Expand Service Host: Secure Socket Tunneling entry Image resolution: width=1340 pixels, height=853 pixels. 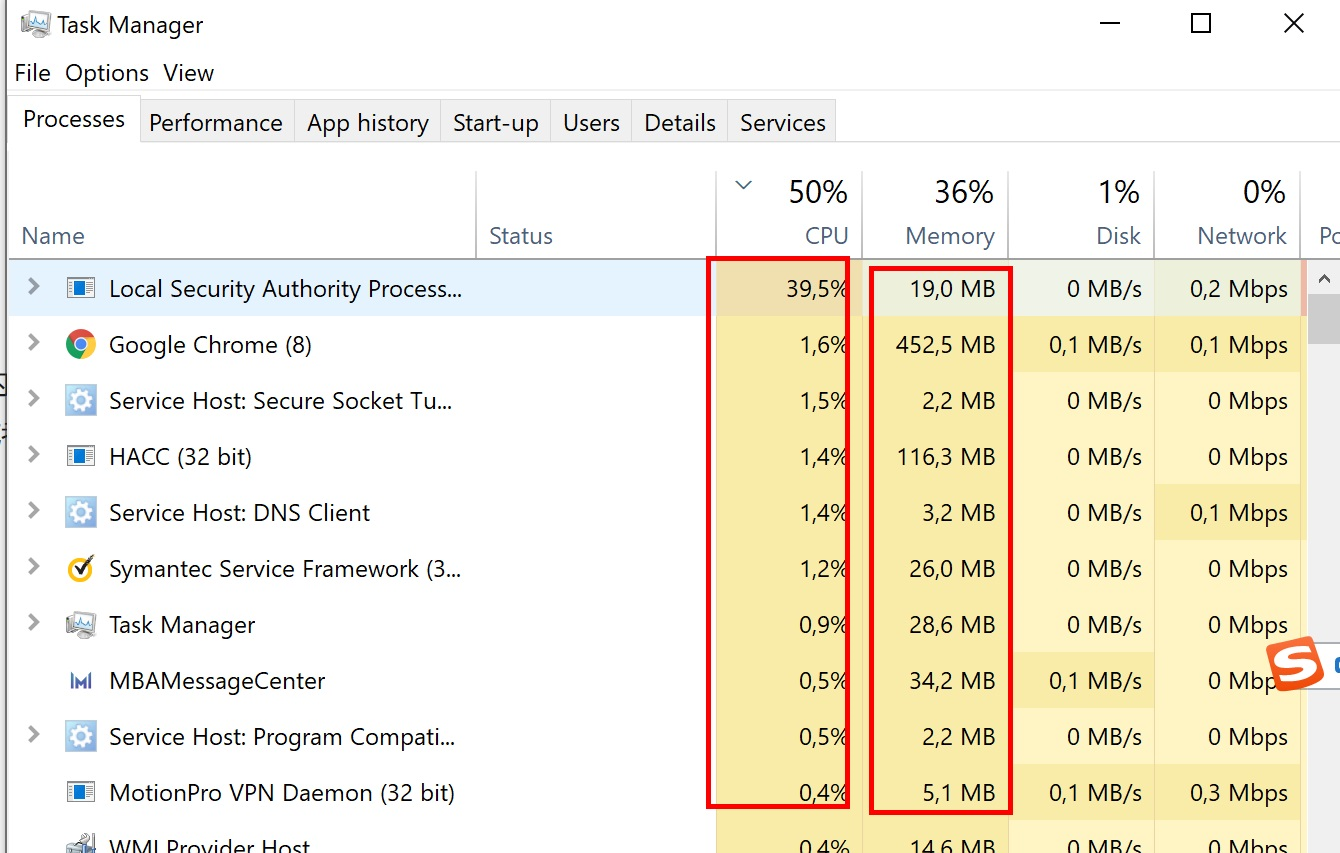pyautogui.click(x=34, y=400)
